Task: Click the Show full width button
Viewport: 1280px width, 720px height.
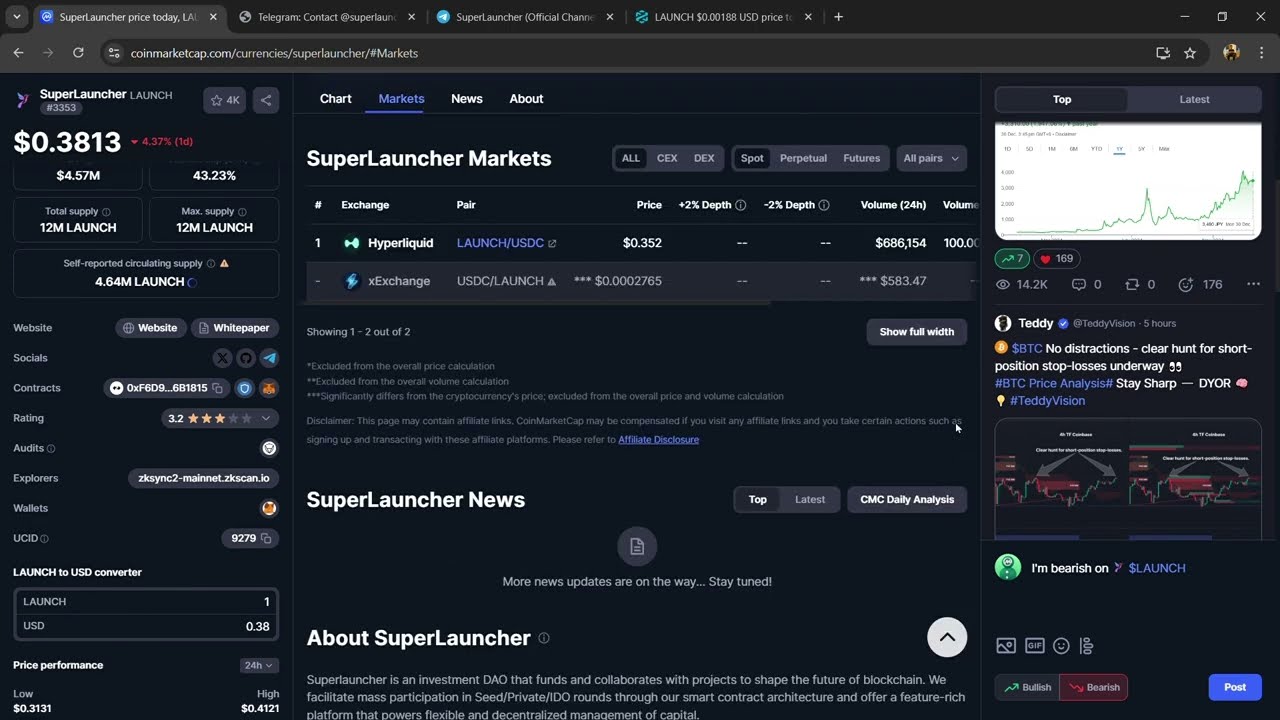Action: (916, 332)
